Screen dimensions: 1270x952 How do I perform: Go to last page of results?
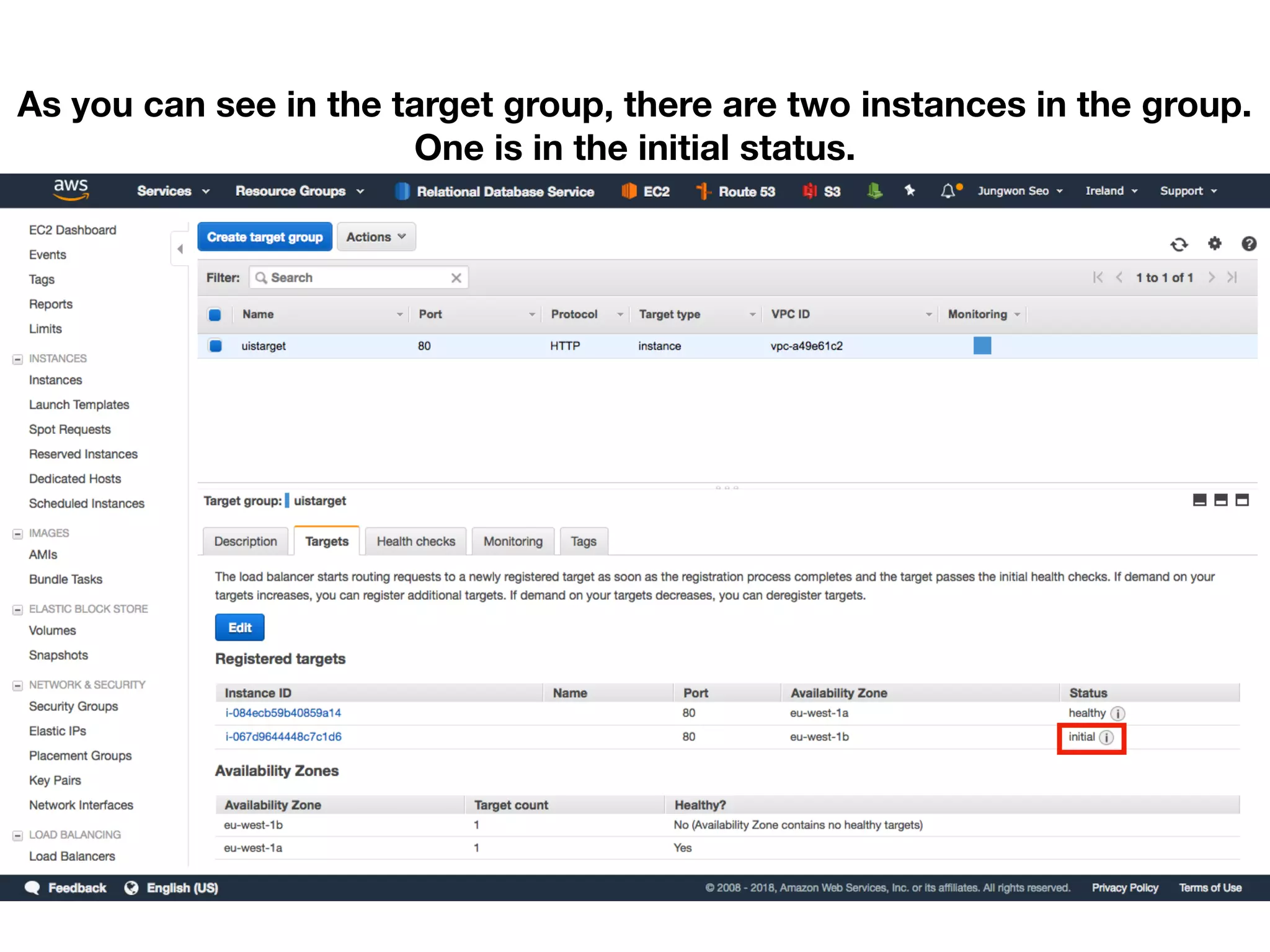coord(1232,277)
